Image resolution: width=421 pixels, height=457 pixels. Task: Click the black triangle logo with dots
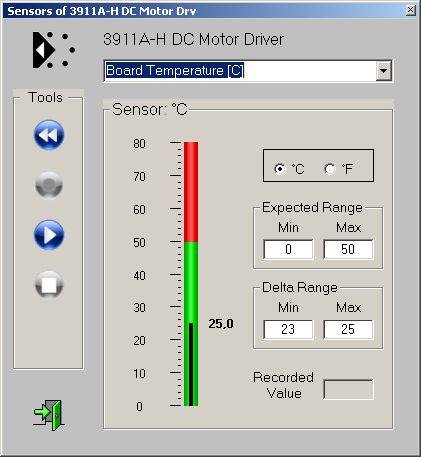(x=53, y=50)
